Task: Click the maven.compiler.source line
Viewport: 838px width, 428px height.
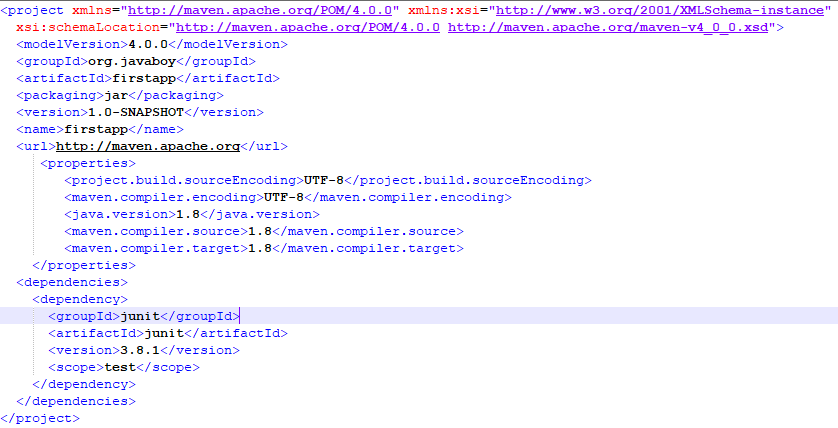Action: (263, 231)
